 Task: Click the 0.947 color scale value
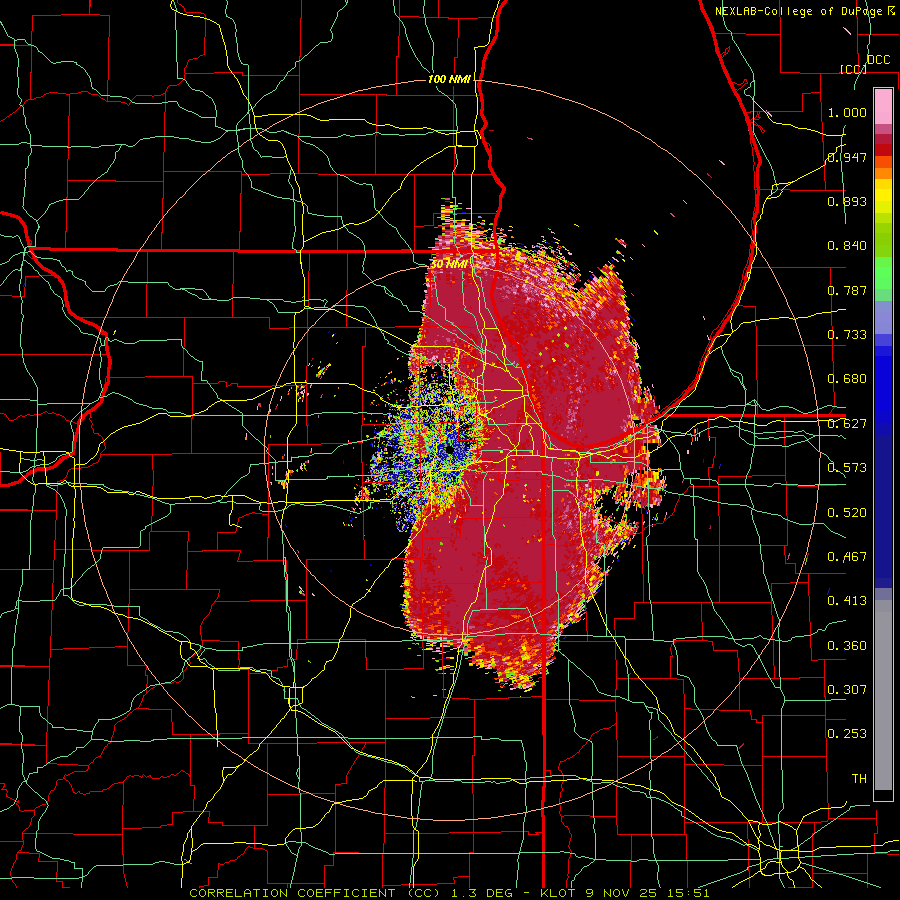click(847, 157)
